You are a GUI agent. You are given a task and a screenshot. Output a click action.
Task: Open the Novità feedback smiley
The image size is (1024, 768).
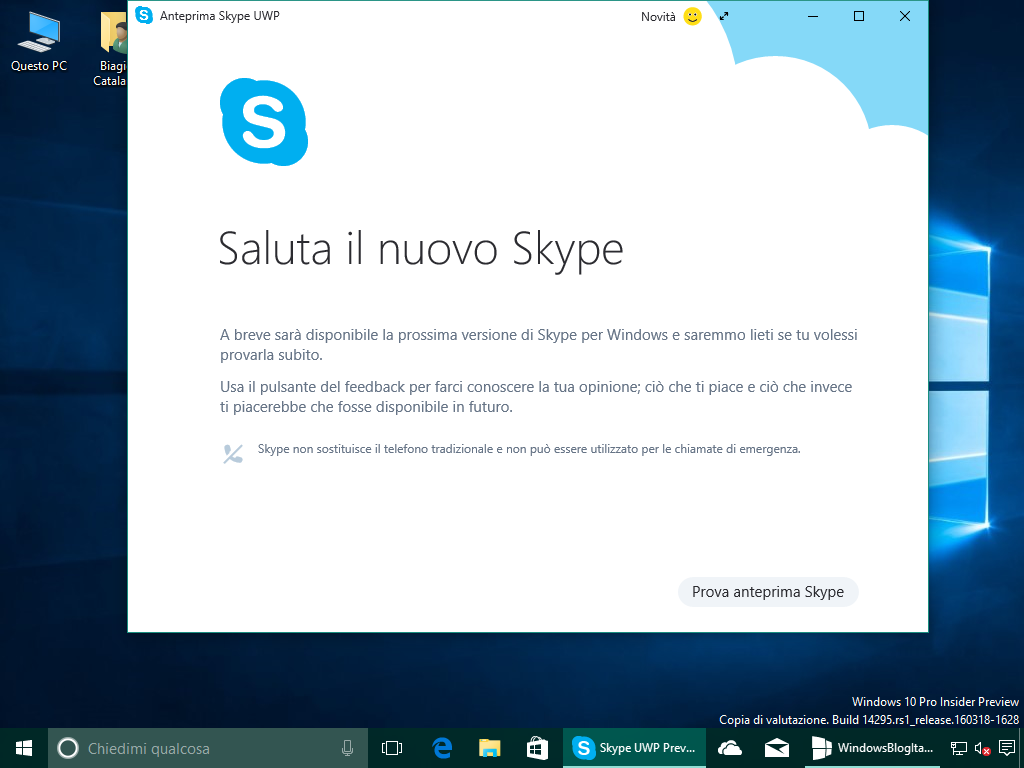click(x=692, y=16)
